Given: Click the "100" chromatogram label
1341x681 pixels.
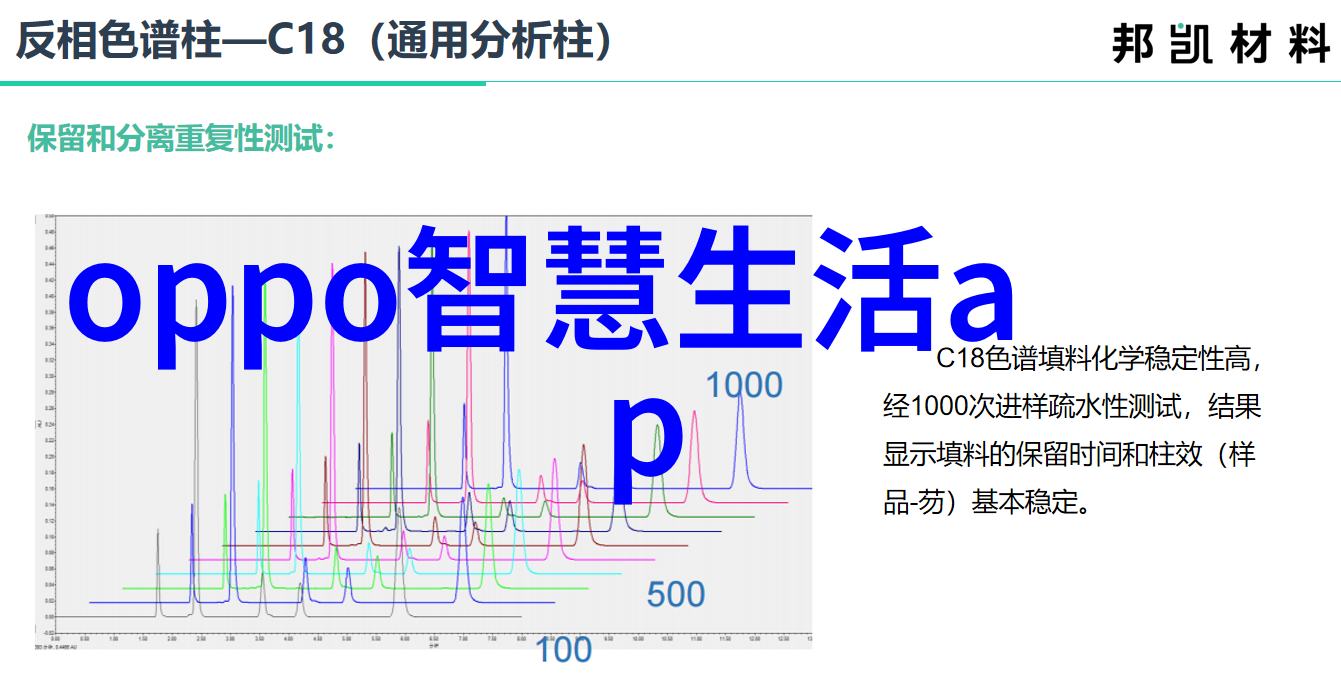Looking at the screenshot, I should [x=563, y=650].
